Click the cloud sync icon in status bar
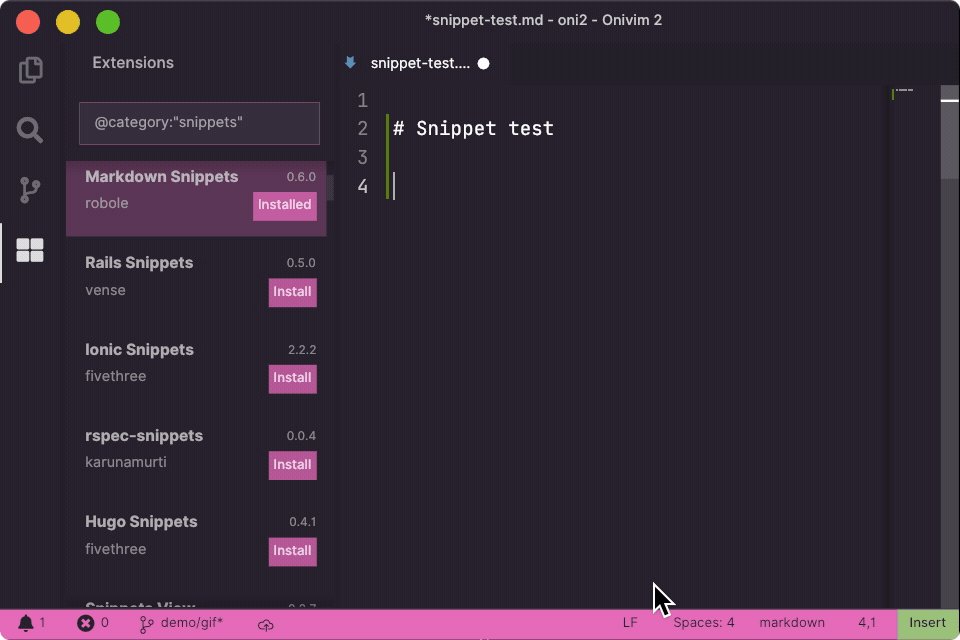This screenshot has width=960, height=640. pyautogui.click(x=266, y=625)
